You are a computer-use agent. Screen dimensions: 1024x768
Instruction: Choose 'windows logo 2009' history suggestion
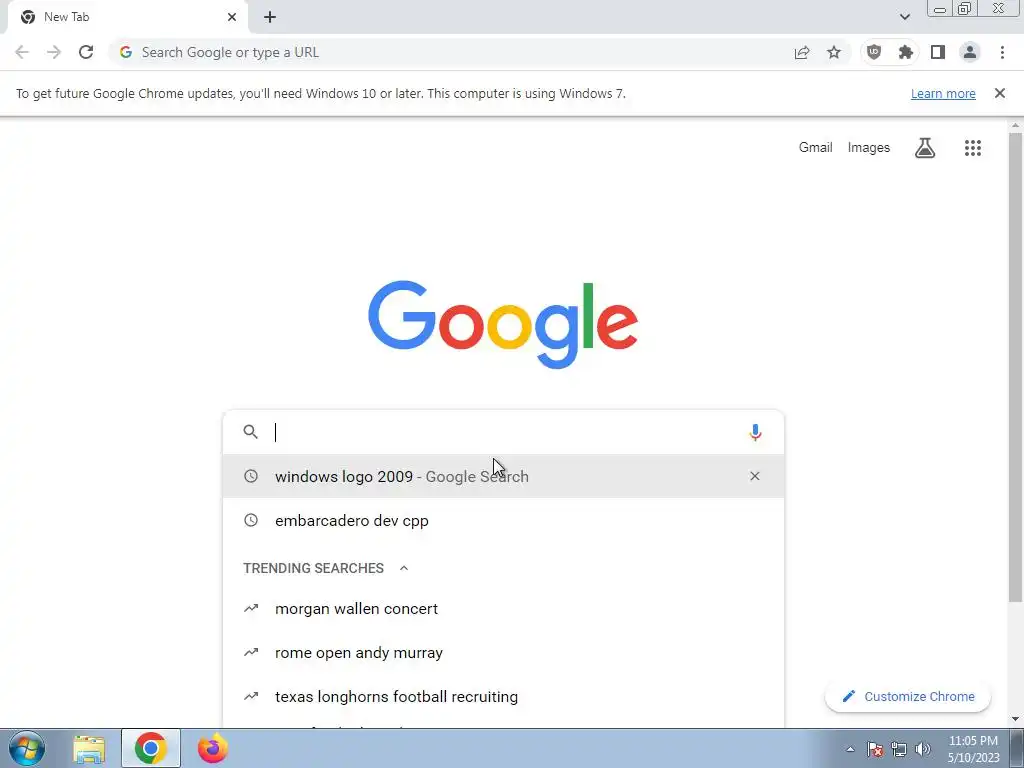pyautogui.click(x=504, y=476)
